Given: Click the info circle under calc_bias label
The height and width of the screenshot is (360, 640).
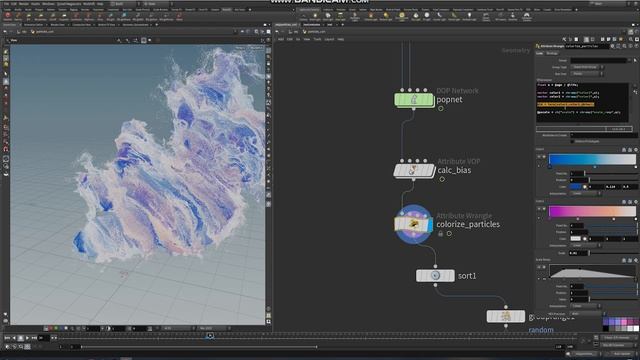Looking at the screenshot, I should pos(442,179).
